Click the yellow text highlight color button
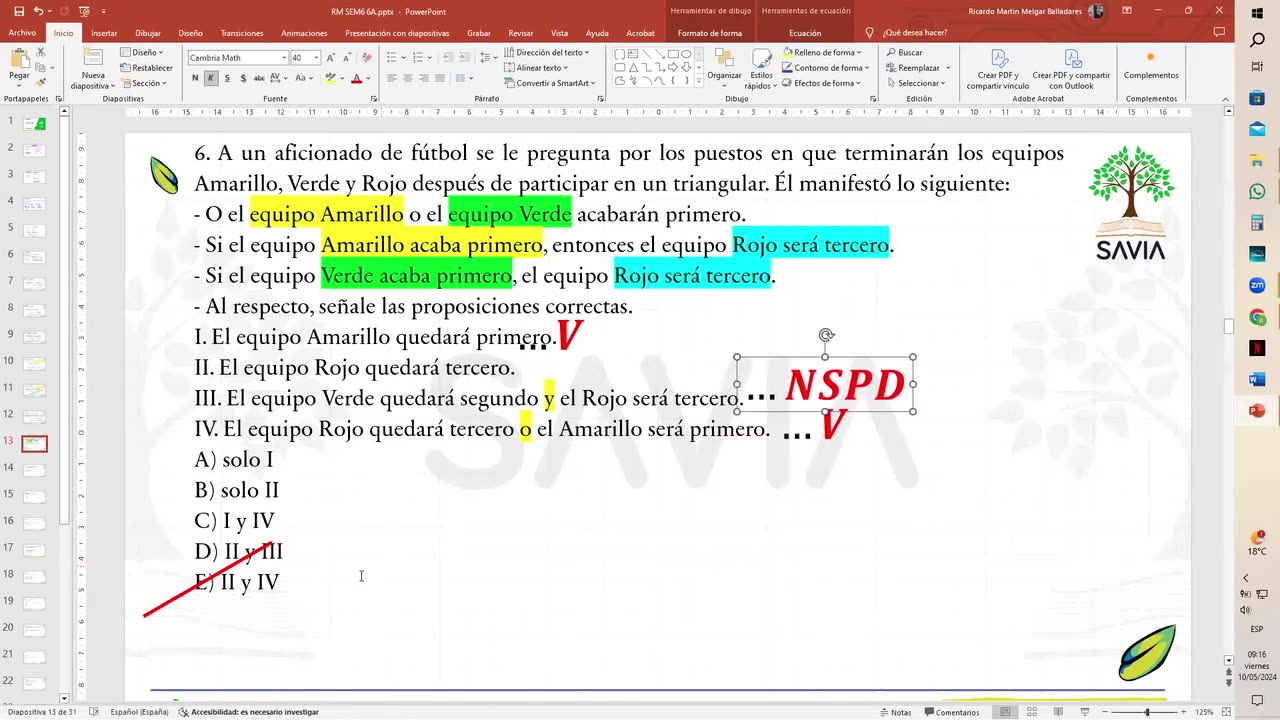1280x720 pixels. (331, 78)
